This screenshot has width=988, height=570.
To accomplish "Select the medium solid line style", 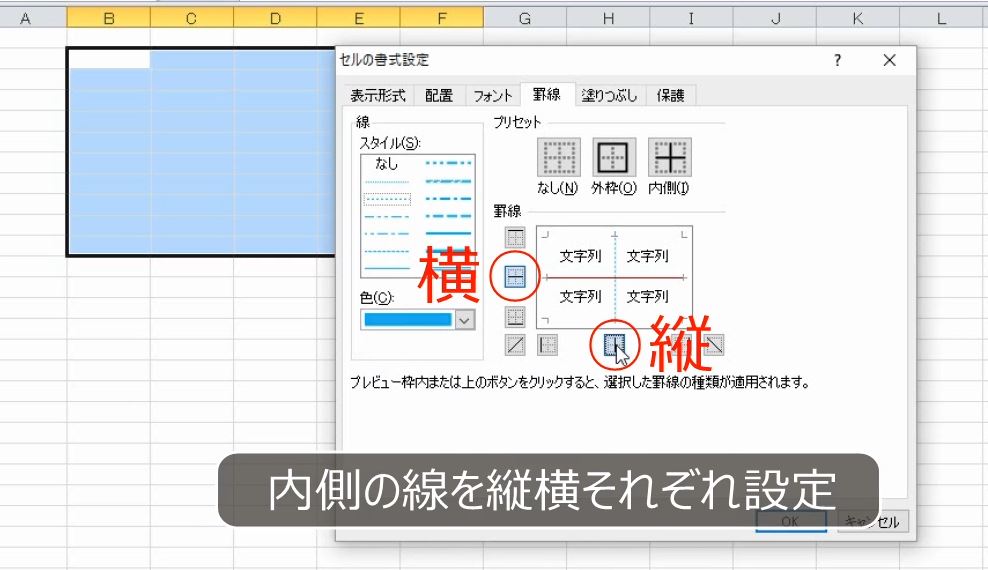I will coord(449,233).
